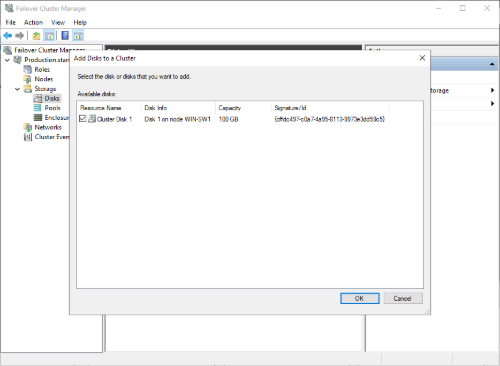Screen dimensions: 500x366
Task: Click the Back arrow toolbar icon
Action: [x=7, y=35]
